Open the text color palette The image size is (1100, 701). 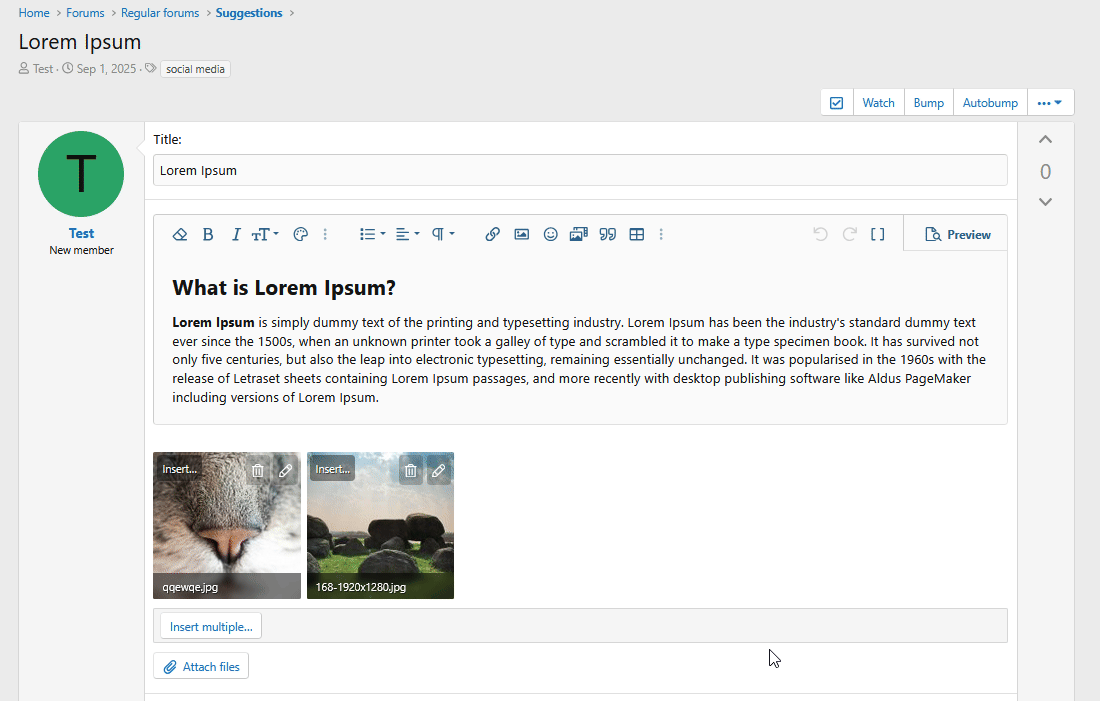click(x=300, y=234)
